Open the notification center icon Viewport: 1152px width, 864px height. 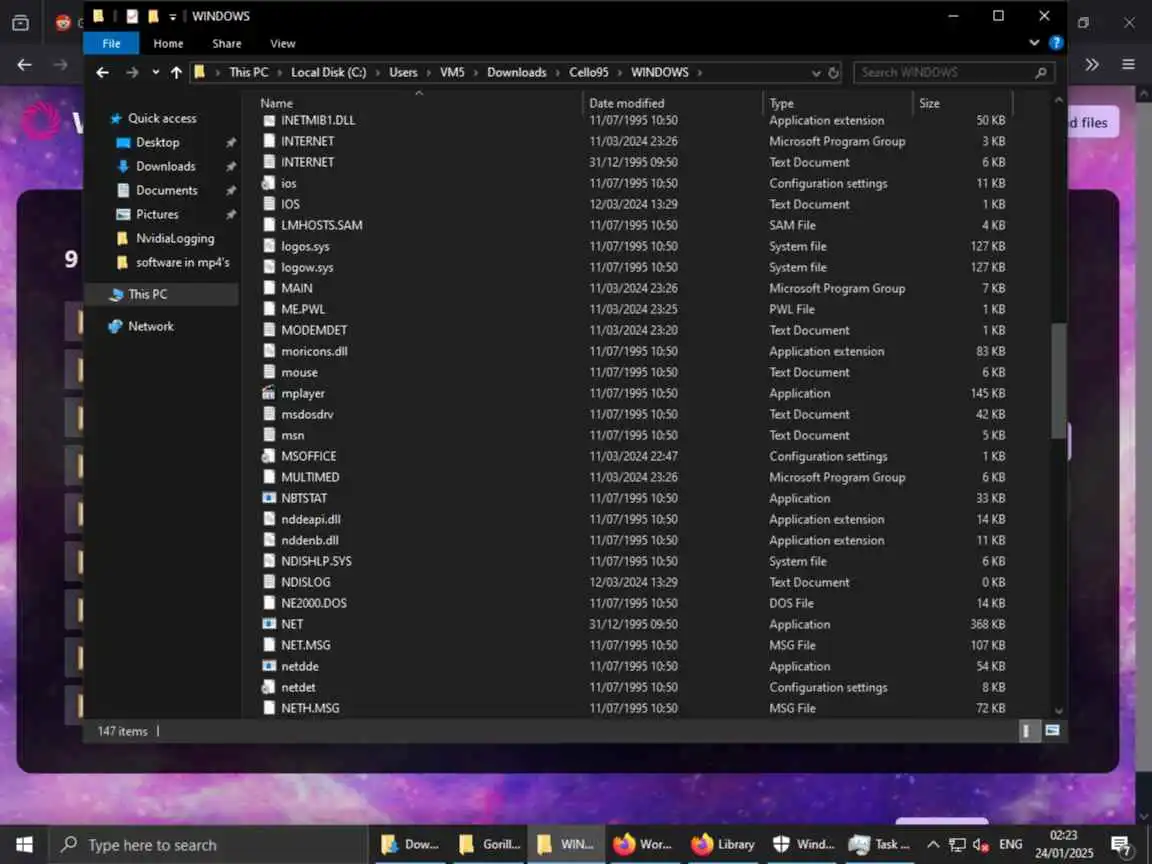1120,846
